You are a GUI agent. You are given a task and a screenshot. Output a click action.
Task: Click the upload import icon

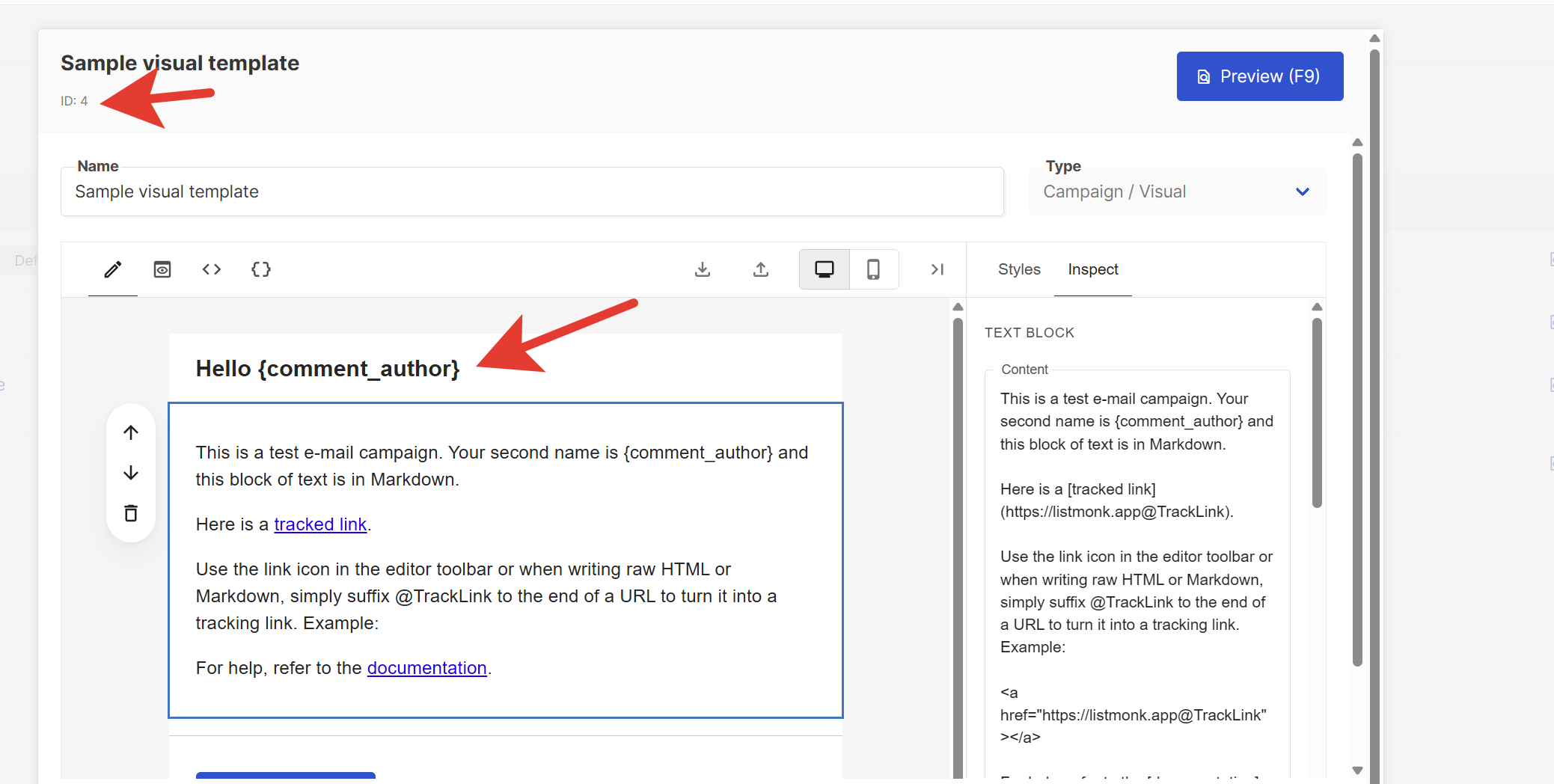click(x=761, y=269)
